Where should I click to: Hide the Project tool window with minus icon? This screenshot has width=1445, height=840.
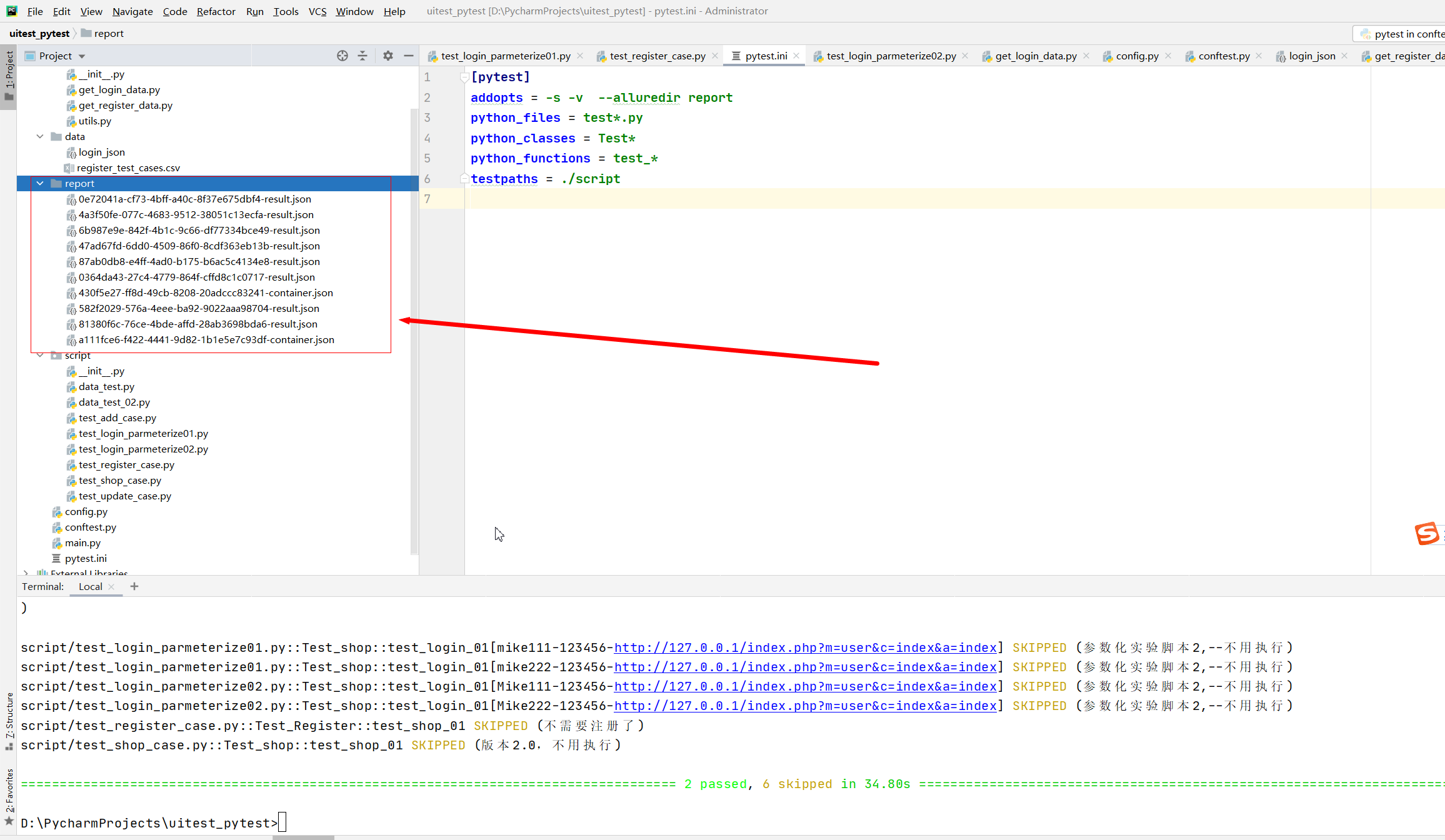(x=409, y=56)
